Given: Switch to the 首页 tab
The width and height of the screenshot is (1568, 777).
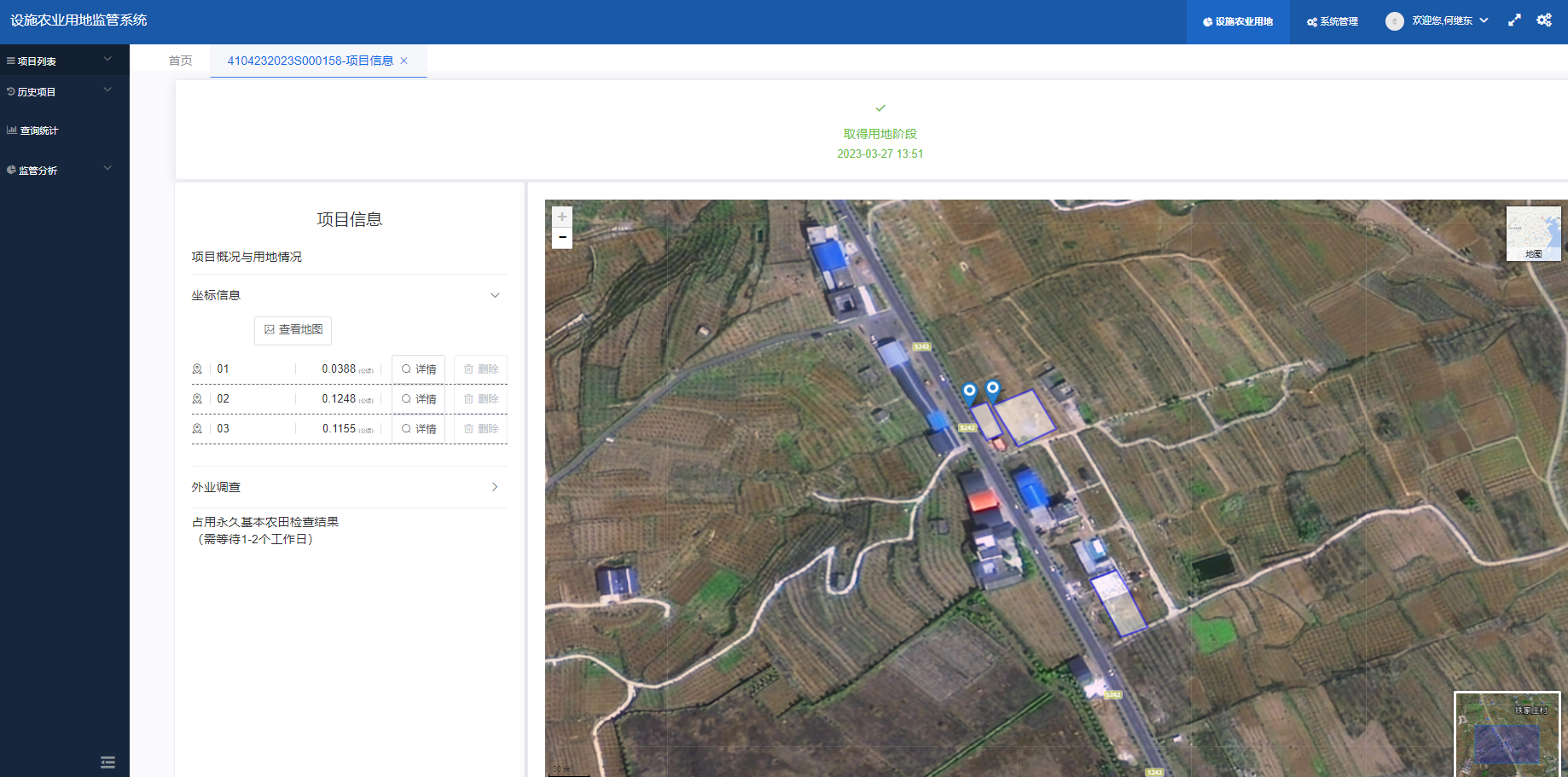Looking at the screenshot, I should point(180,61).
